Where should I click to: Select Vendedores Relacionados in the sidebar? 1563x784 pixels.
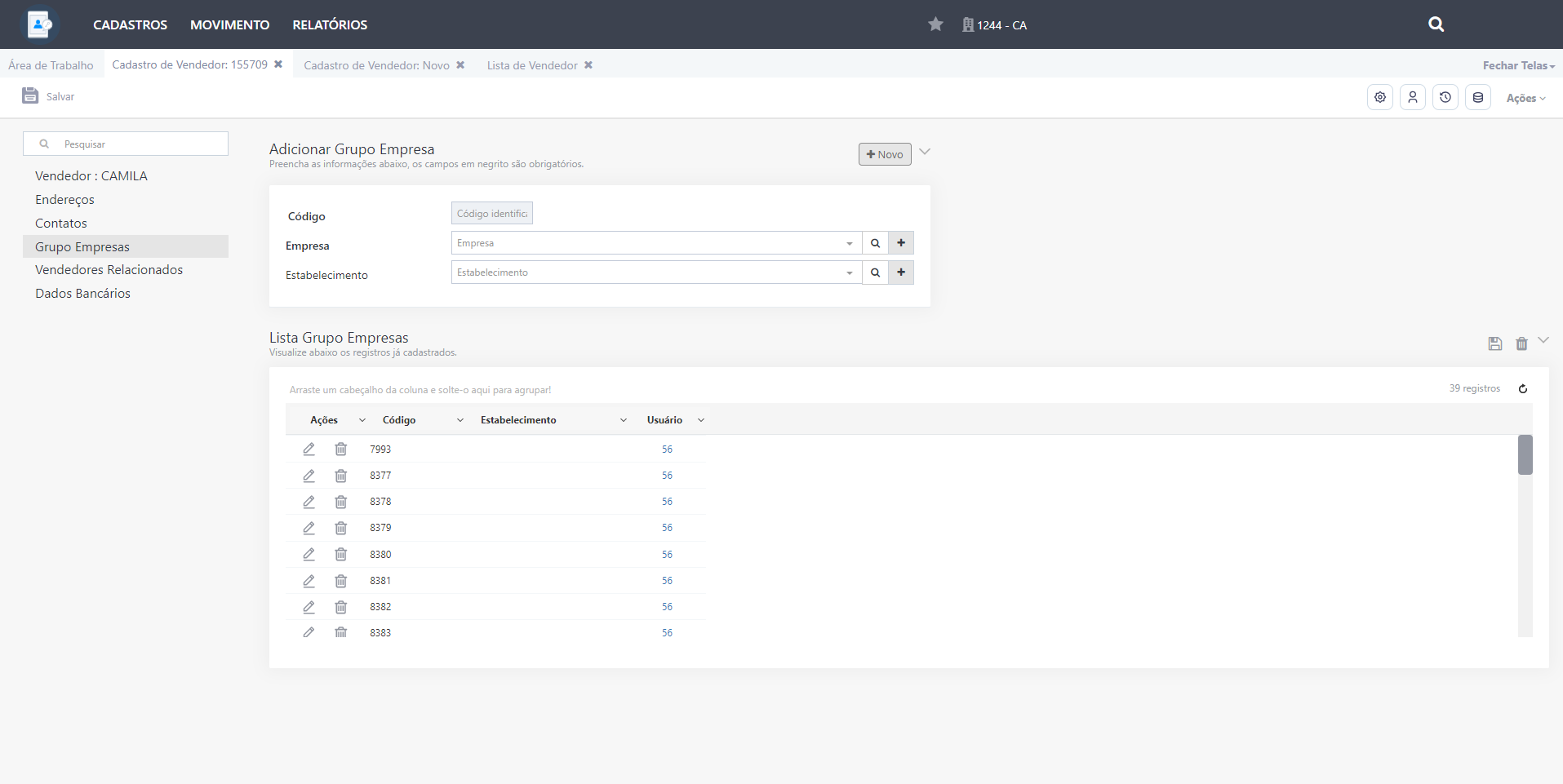click(109, 269)
